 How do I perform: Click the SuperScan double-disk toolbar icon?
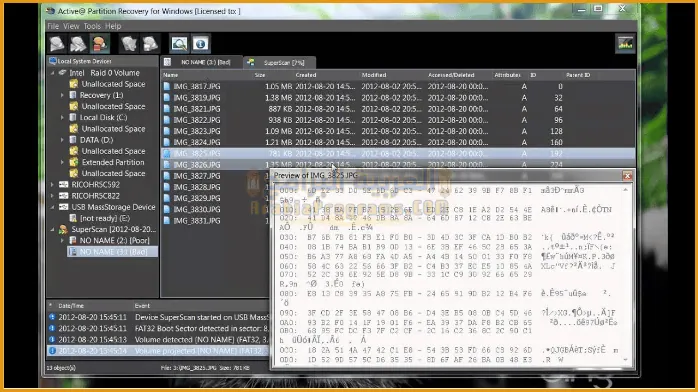click(x=78, y=44)
